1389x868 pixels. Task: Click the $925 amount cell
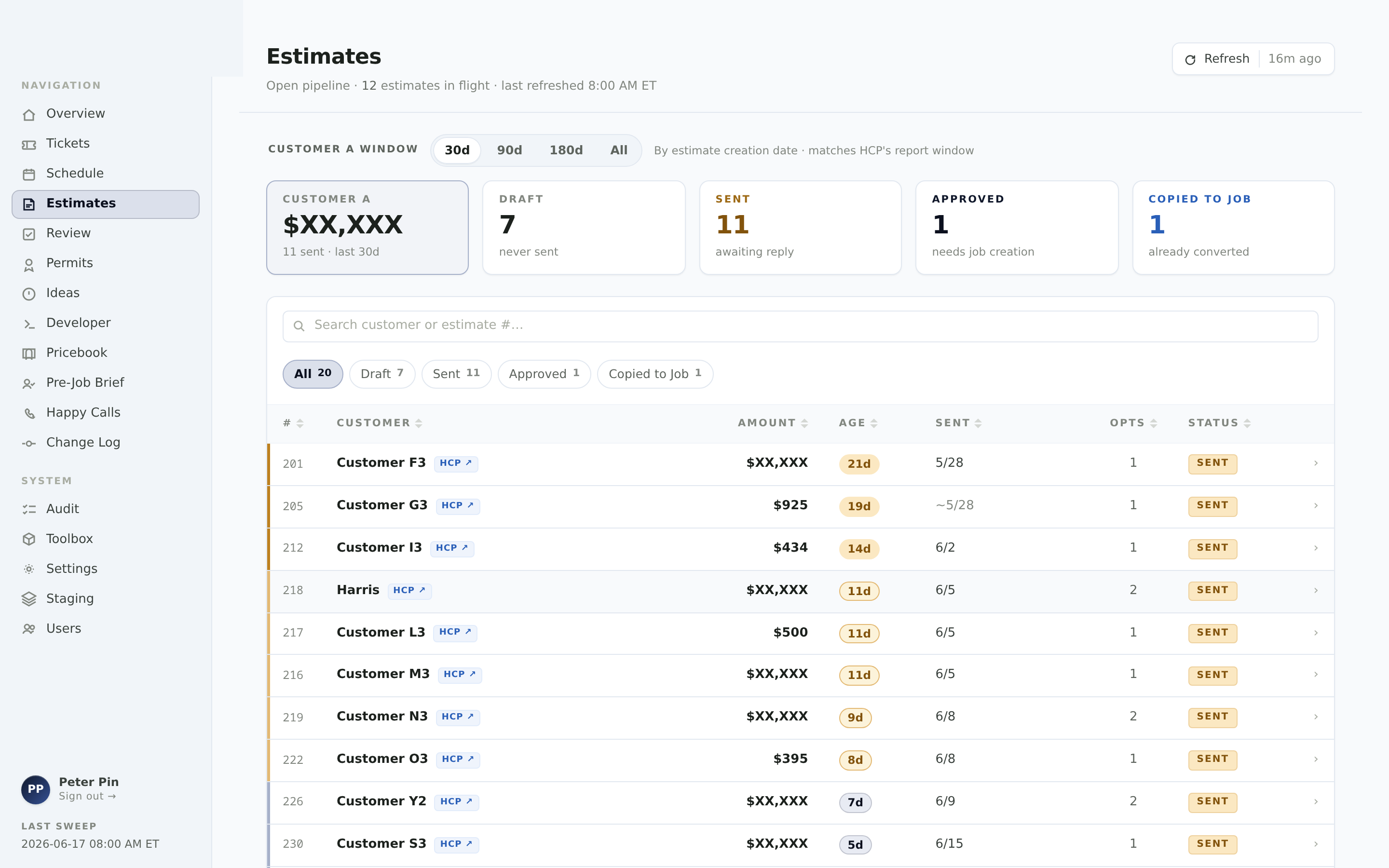[x=790, y=506]
